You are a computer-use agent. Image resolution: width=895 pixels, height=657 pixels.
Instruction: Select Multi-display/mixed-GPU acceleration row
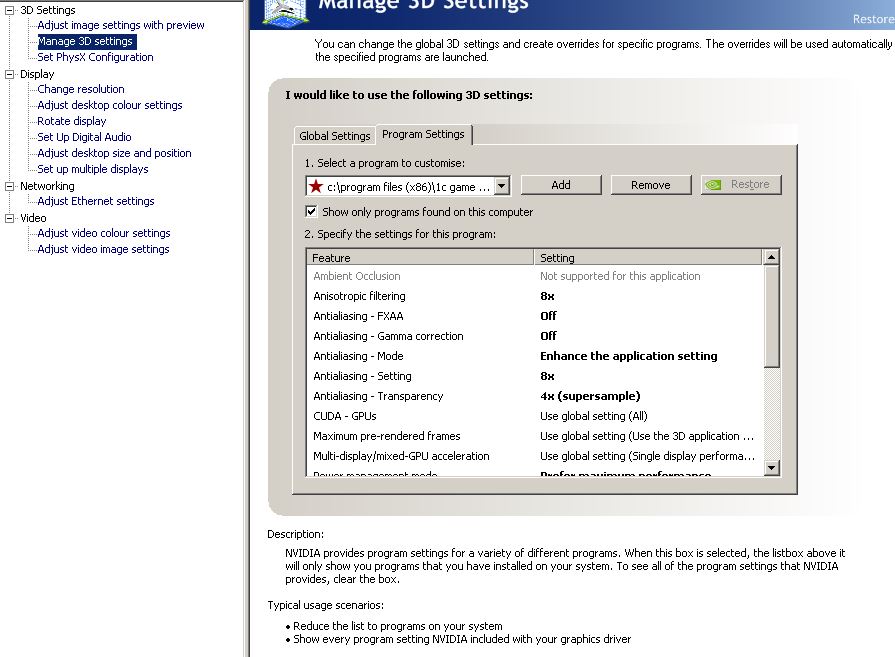coord(535,456)
